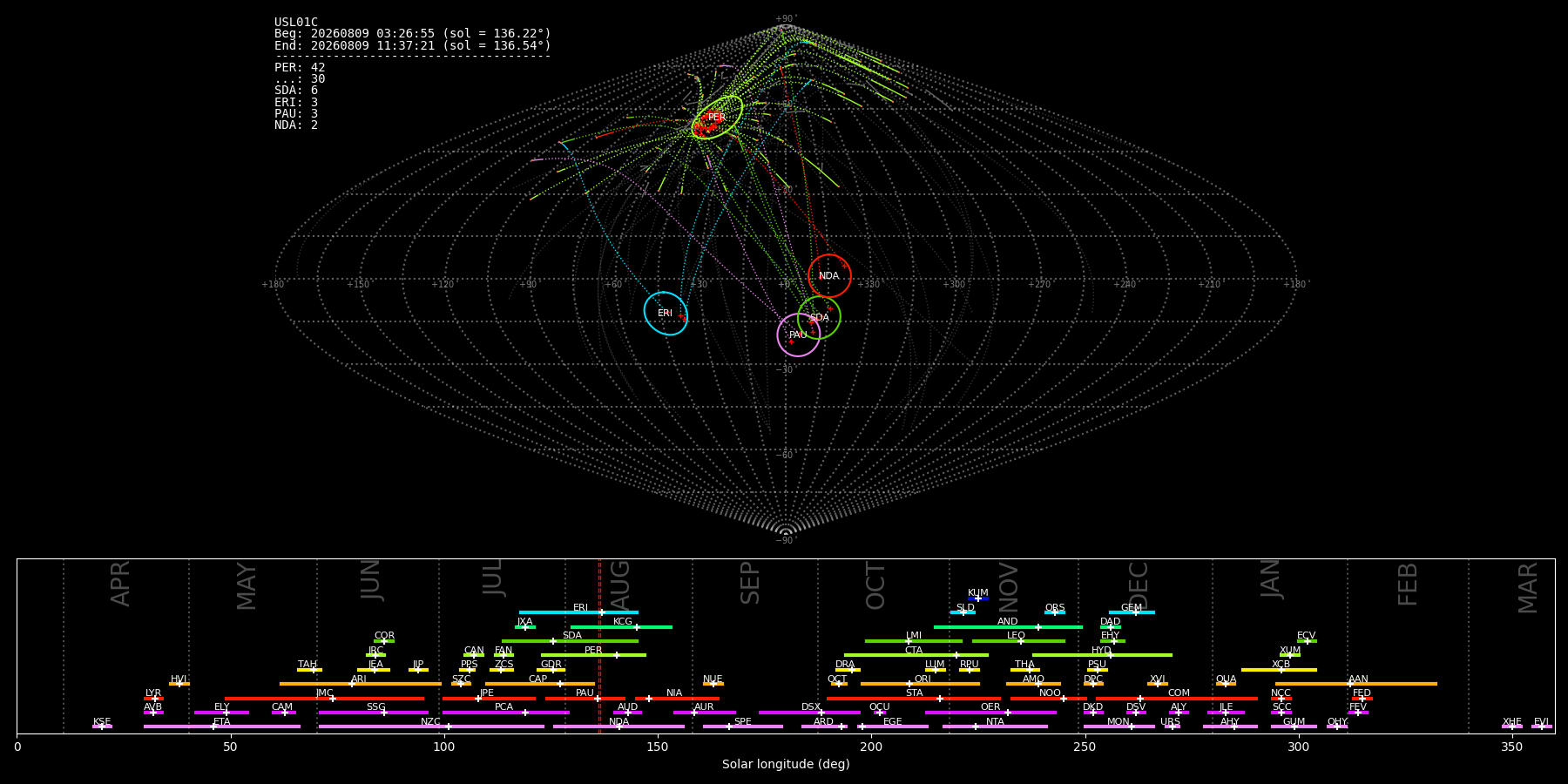Click the PER radiant ellipse on sky map

coord(717,117)
